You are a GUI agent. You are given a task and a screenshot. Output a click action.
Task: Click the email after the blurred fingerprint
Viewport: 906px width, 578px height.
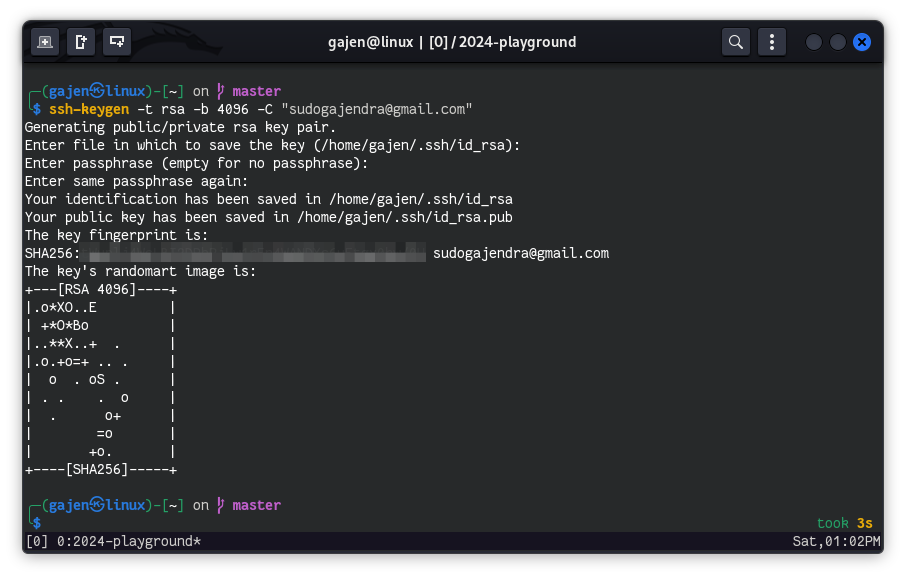pyautogui.click(x=521, y=254)
